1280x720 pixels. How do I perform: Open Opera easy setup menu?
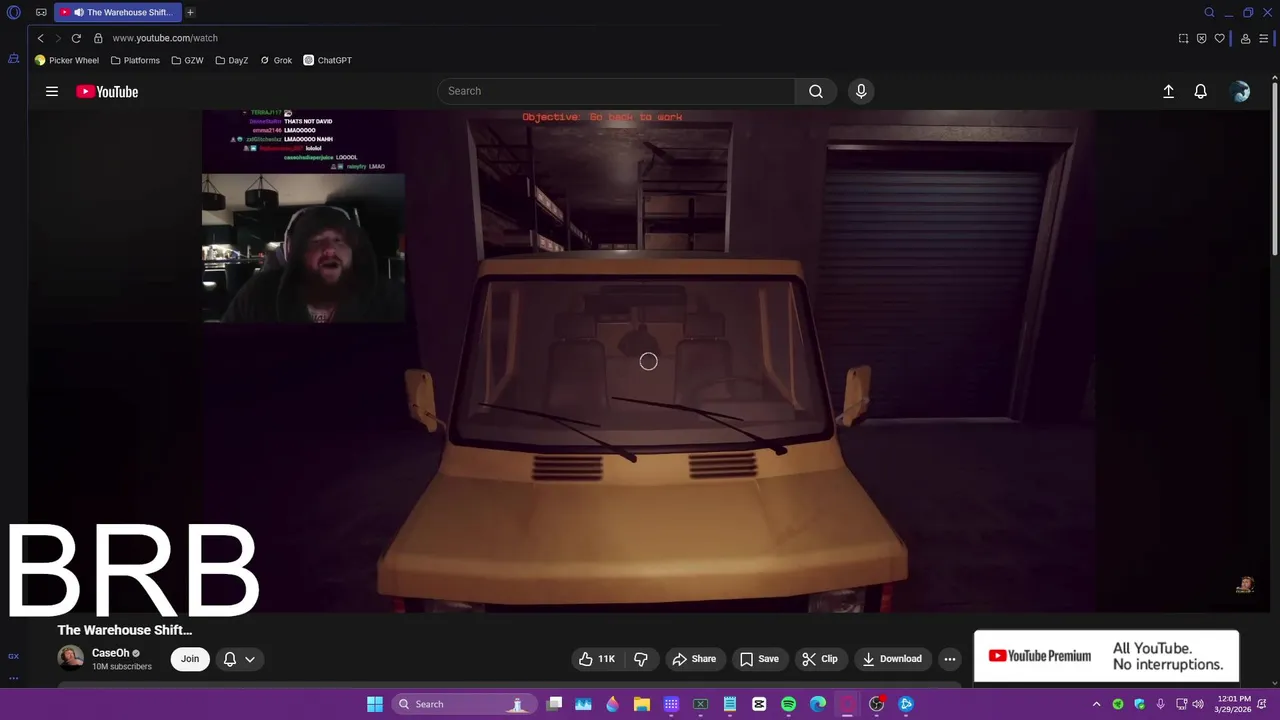tap(1264, 38)
